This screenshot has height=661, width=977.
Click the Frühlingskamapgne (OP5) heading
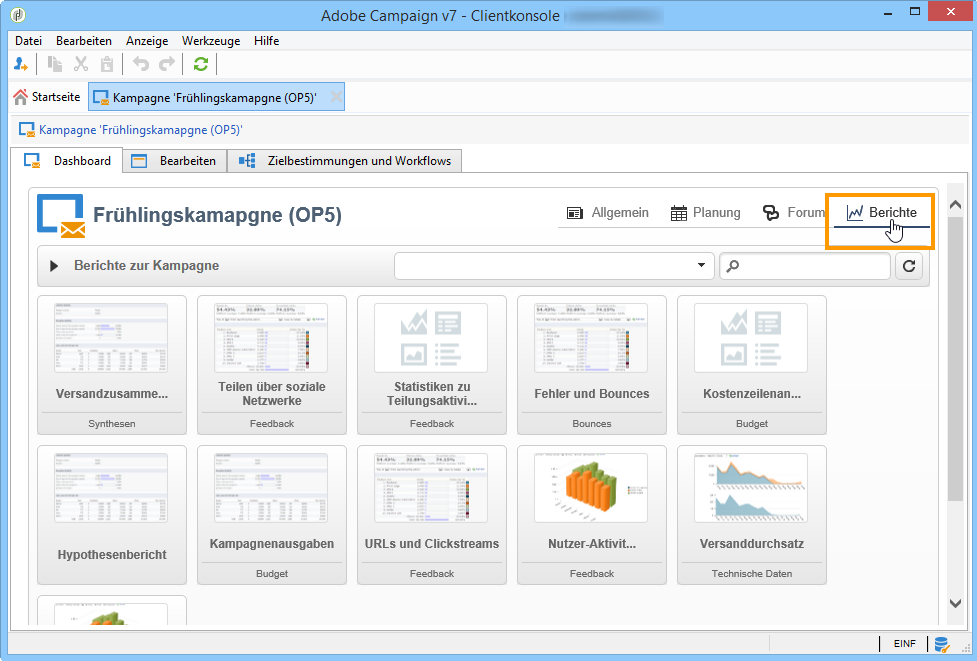click(217, 215)
